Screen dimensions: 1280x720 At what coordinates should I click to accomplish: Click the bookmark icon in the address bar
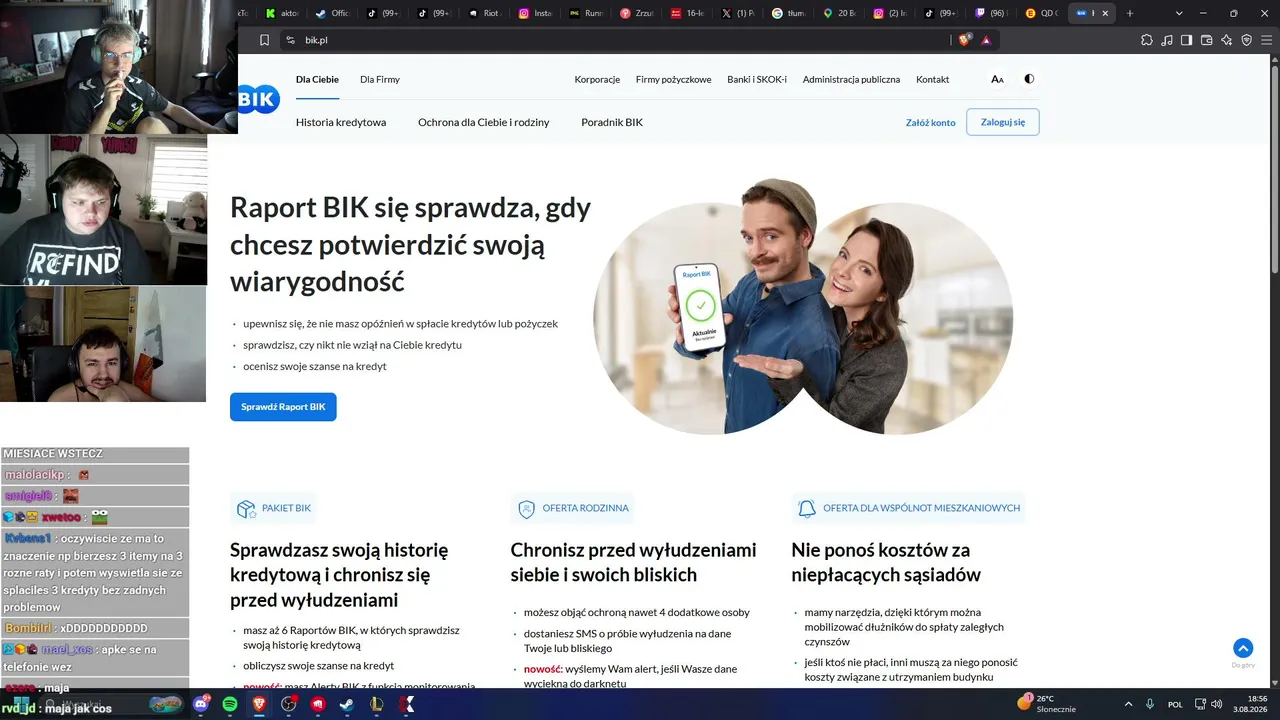(264, 40)
